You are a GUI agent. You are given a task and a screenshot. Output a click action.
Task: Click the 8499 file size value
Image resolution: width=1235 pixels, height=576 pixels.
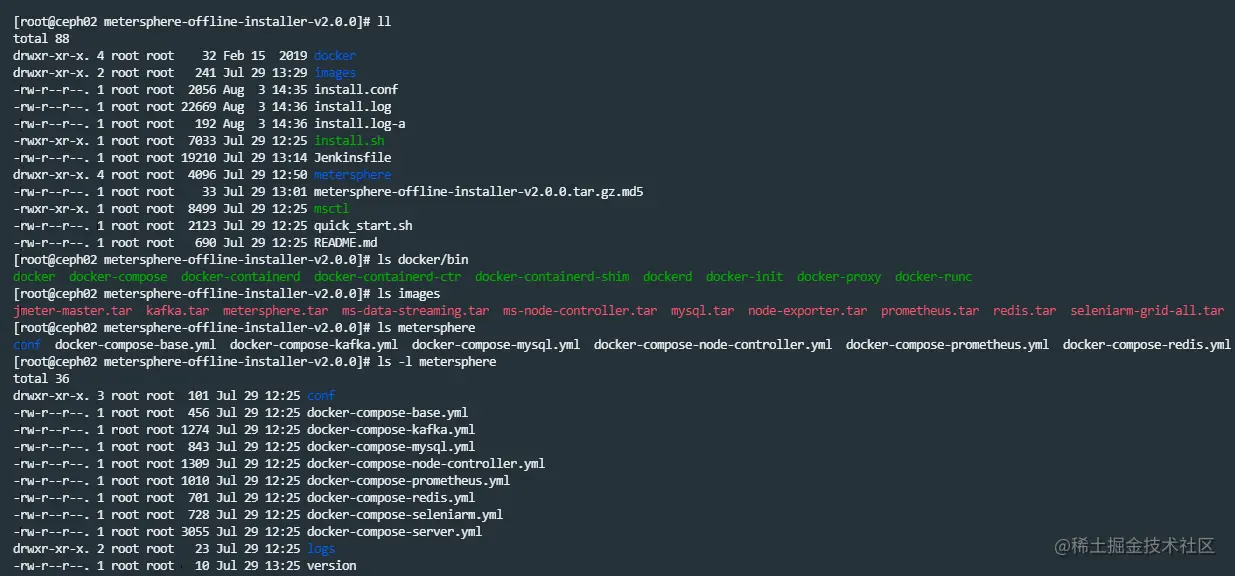tap(202, 209)
